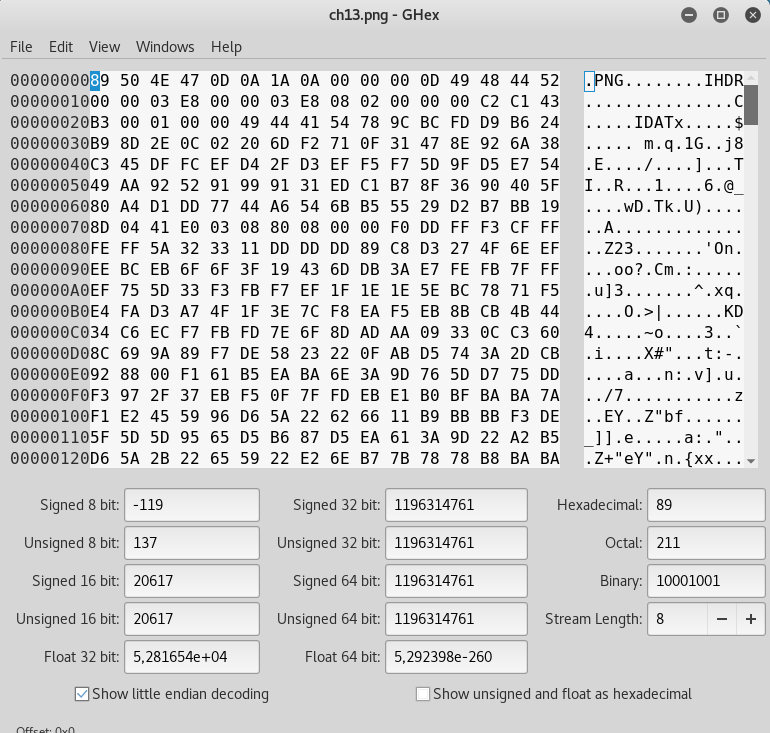Open the View menu
770x733 pixels.
104,47
